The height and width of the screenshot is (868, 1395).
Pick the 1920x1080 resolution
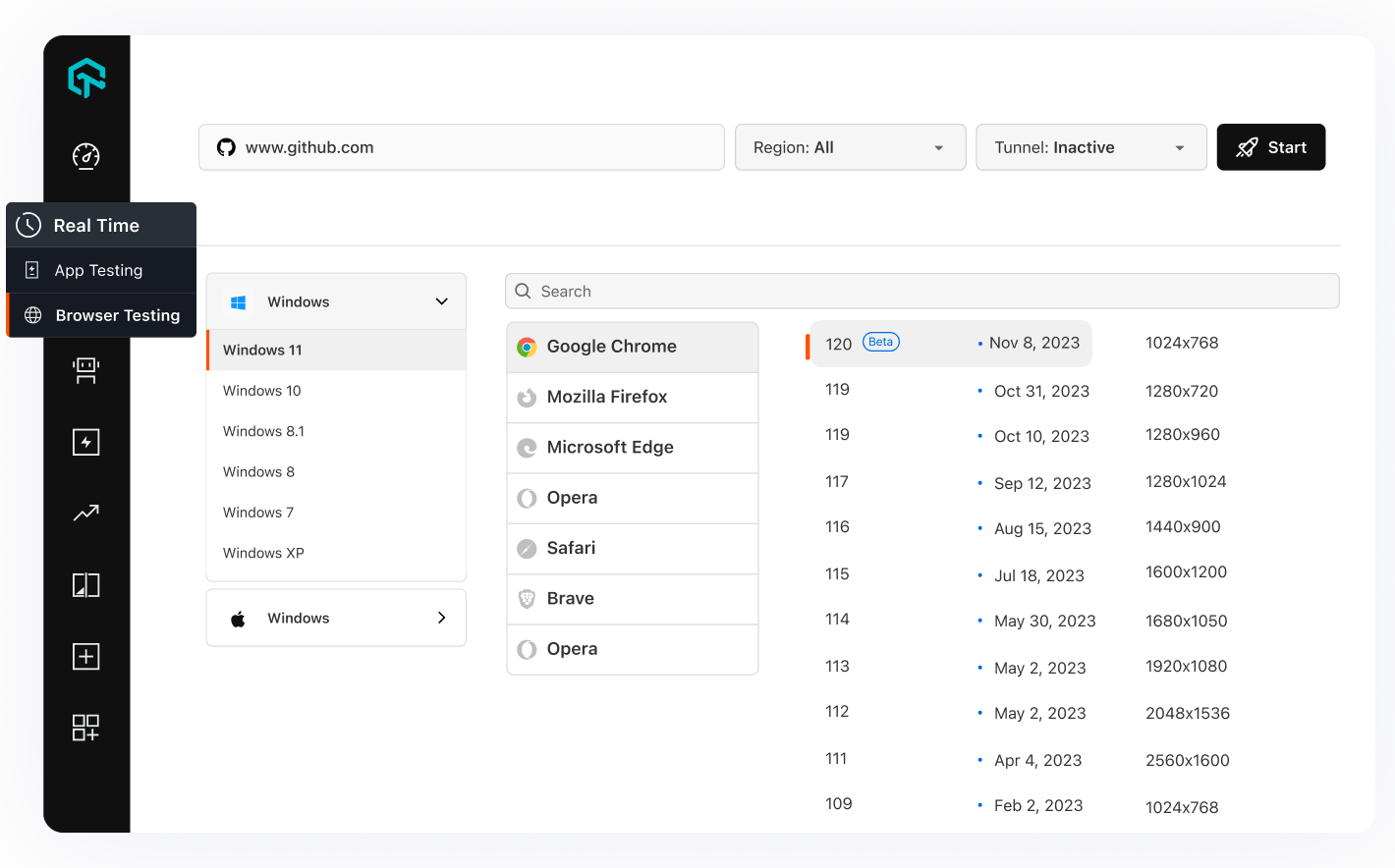[x=1186, y=666]
